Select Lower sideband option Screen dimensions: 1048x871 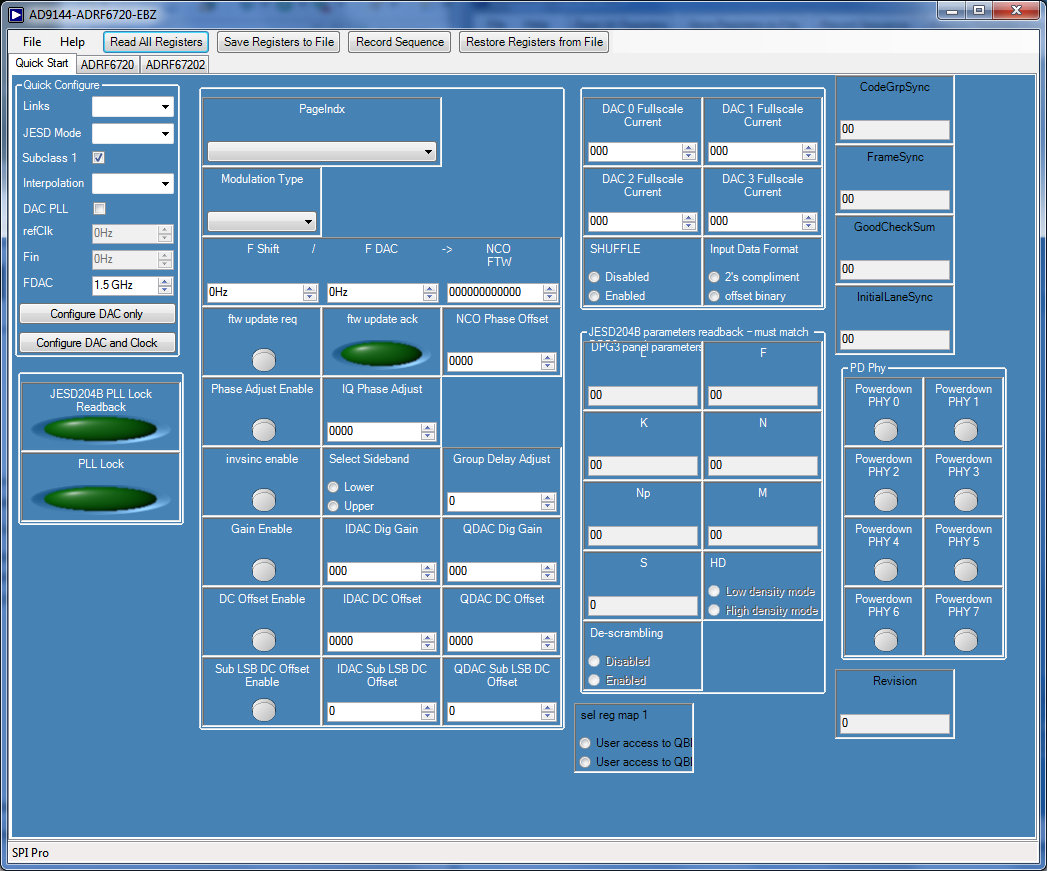pyautogui.click(x=333, y=487)
